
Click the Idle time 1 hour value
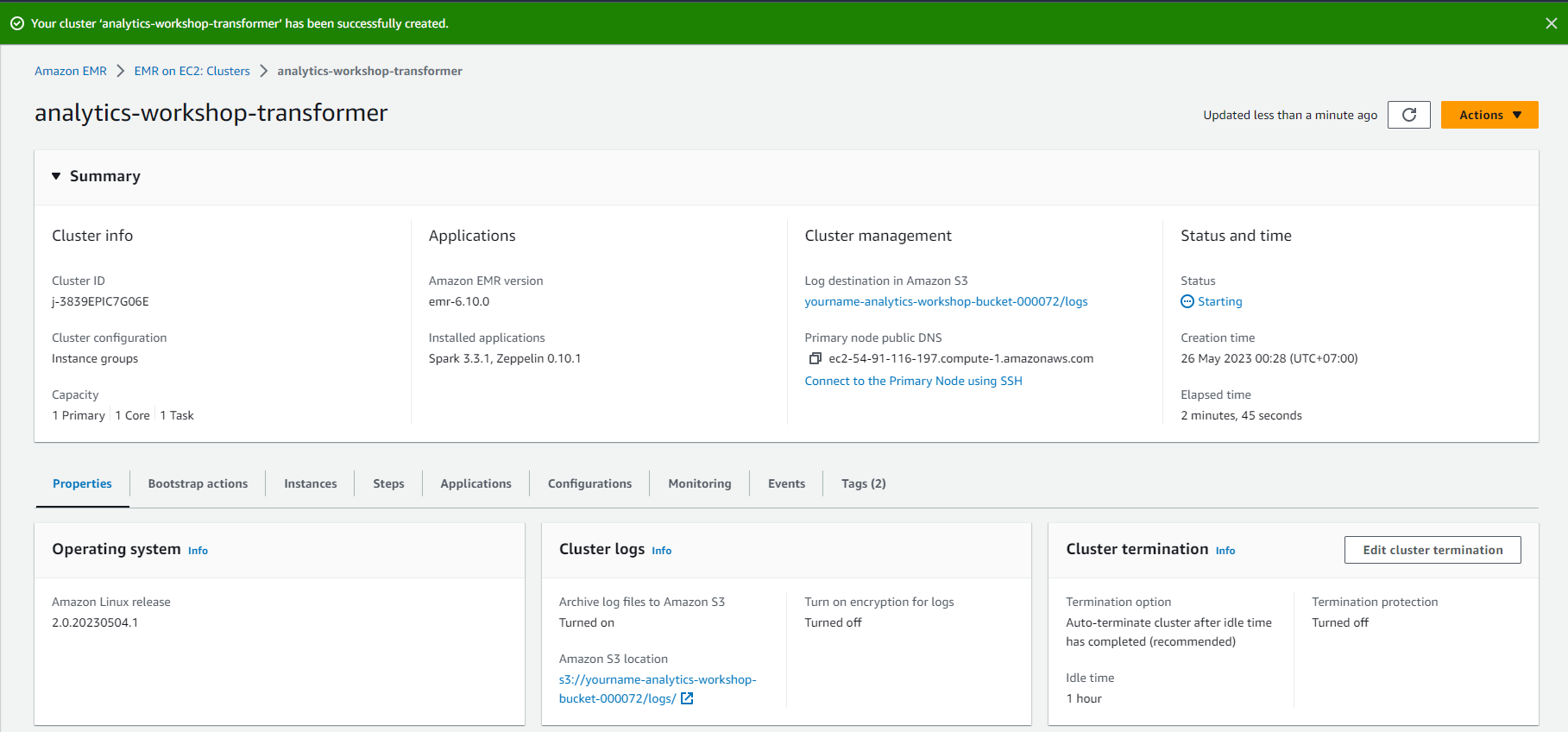[x=1084, y=698]
